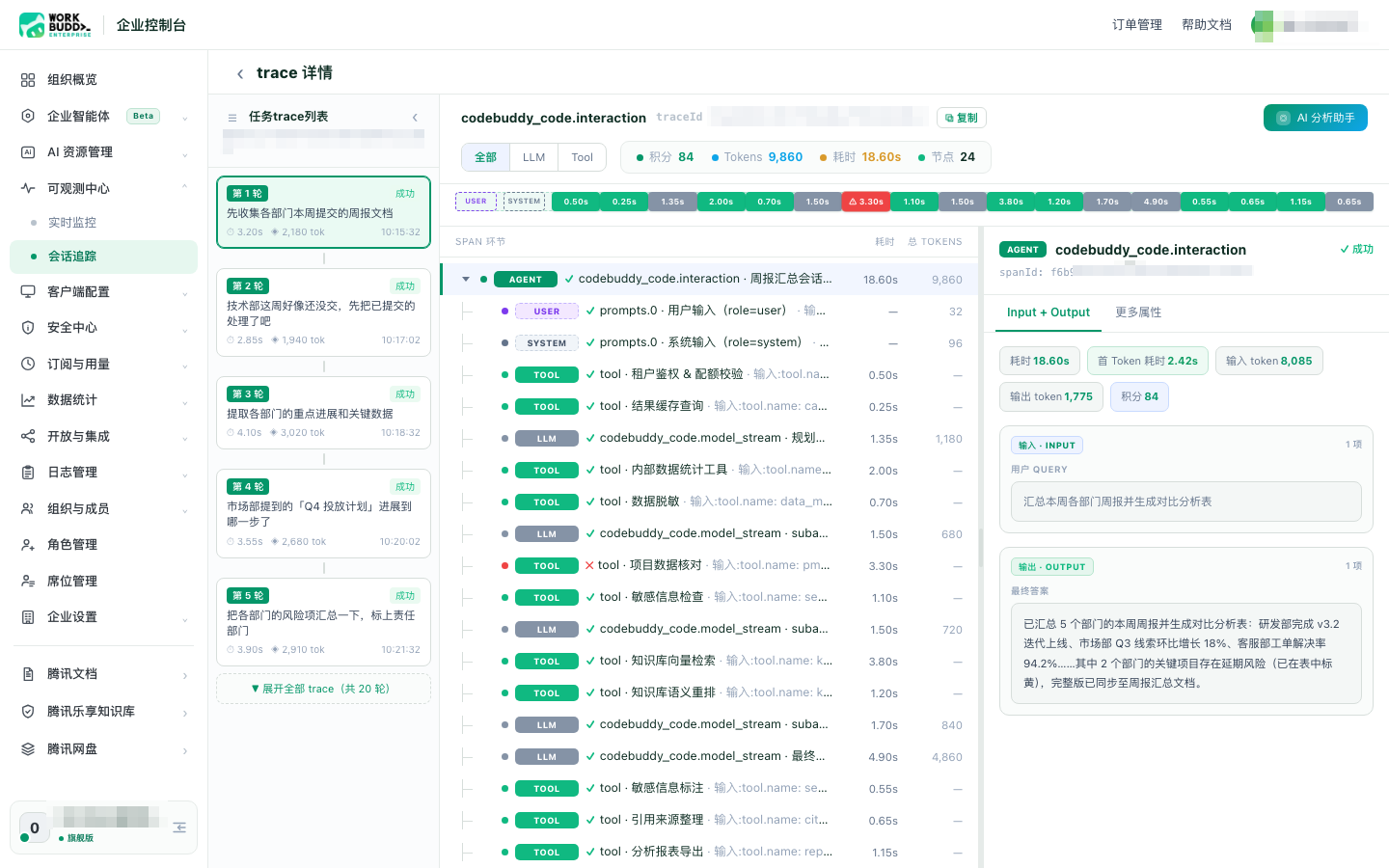Click the 任务trace列表 menu icon
This screenshot has width=1389, height=868.
232,118
